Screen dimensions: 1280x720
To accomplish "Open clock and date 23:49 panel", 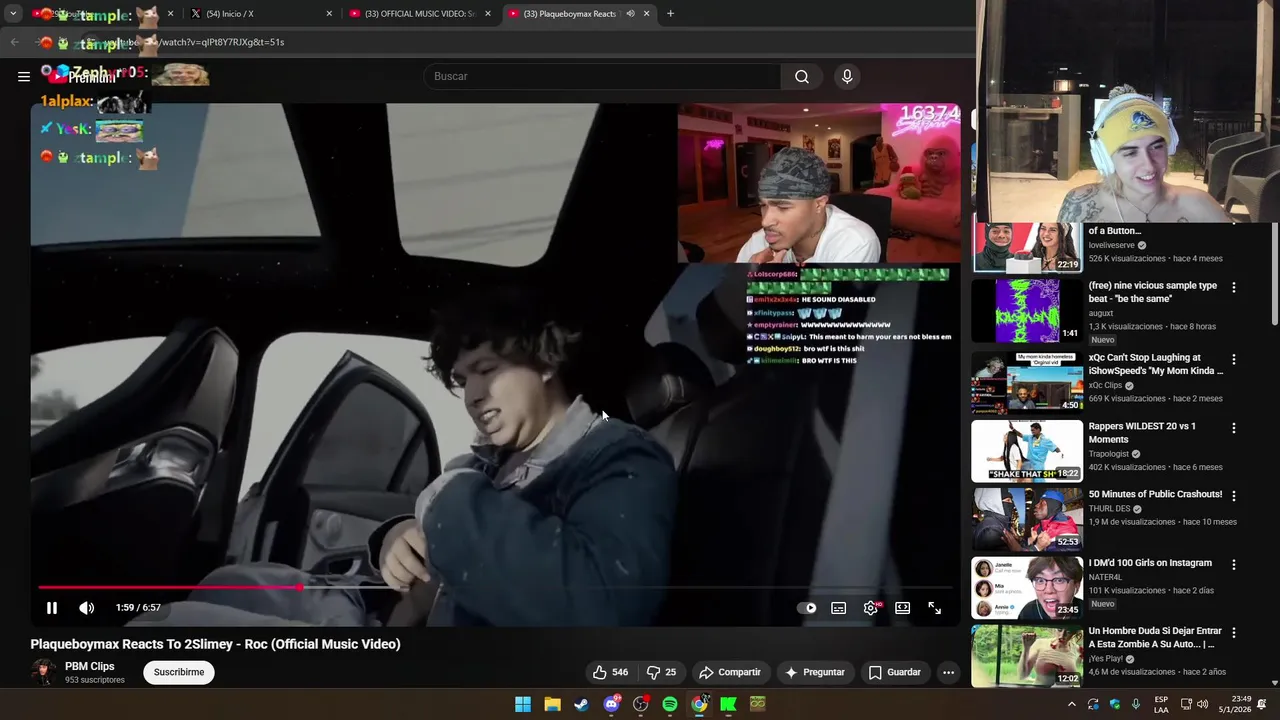I will [x=1233, y=704].
